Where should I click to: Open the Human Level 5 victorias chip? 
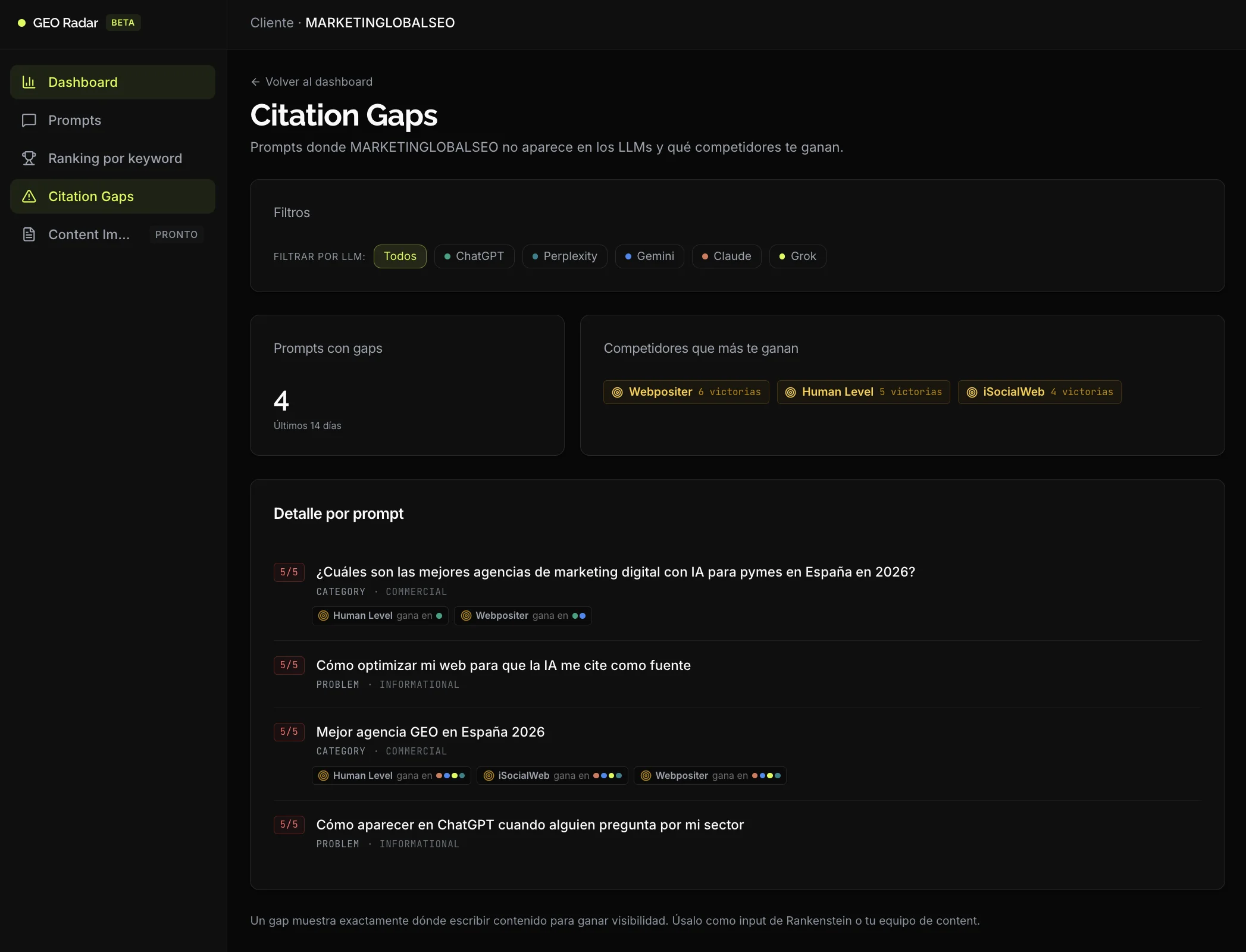[x=863, y=392]
